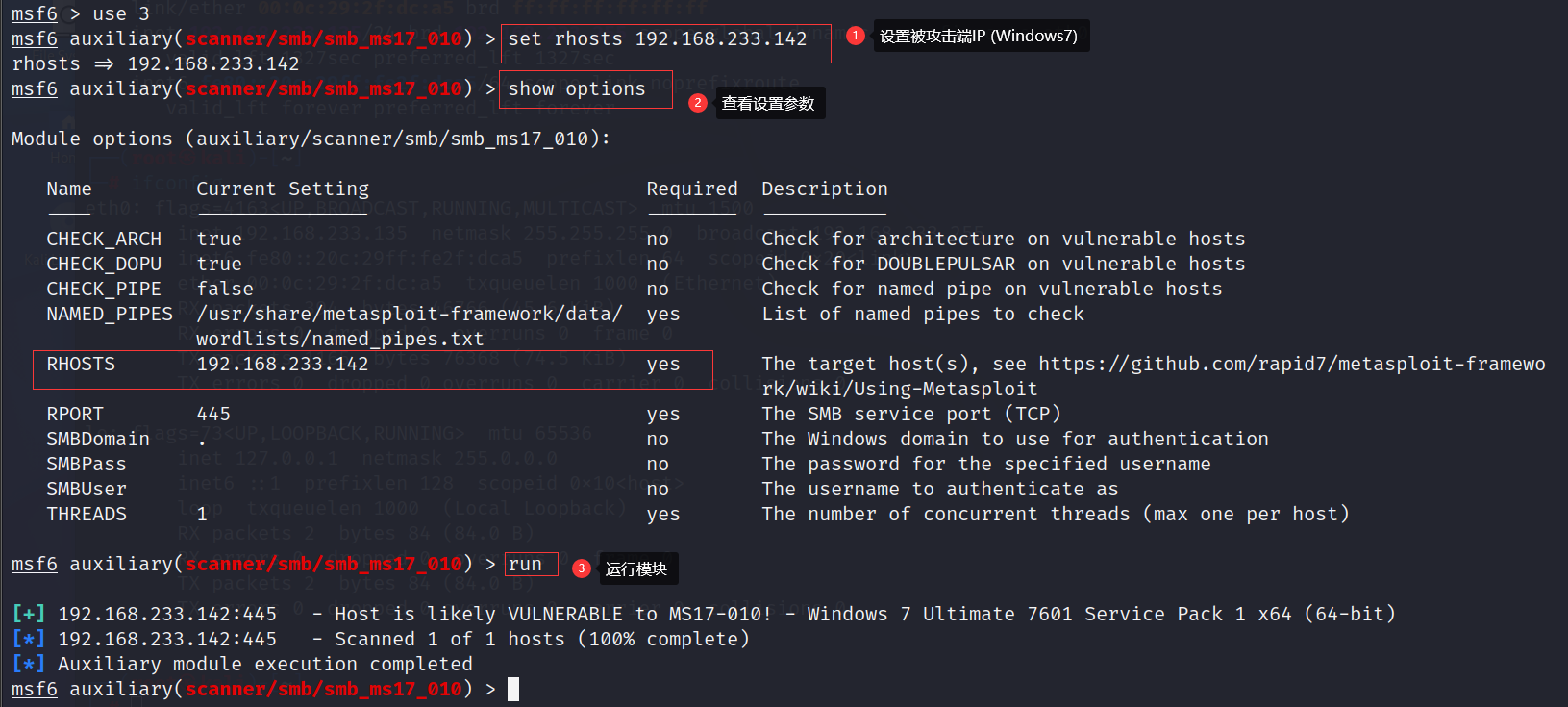Click the SMBDomain option name
This screenshot has height=707, width=1568.
pos(98,440)
